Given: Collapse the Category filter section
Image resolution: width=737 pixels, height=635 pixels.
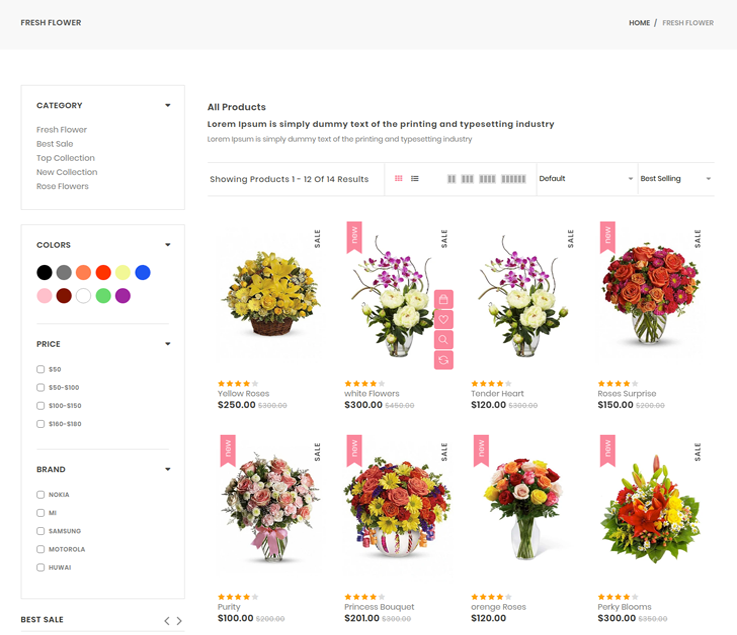Looking at the screenshot, I should pyautogui.click(x=167, y=105).
